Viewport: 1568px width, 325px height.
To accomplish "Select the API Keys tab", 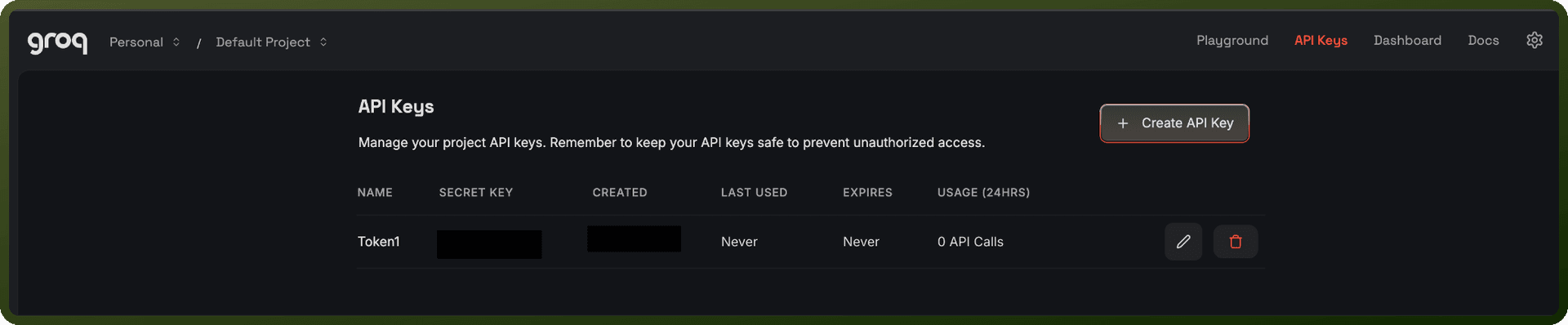I will tap(1321, 40).
